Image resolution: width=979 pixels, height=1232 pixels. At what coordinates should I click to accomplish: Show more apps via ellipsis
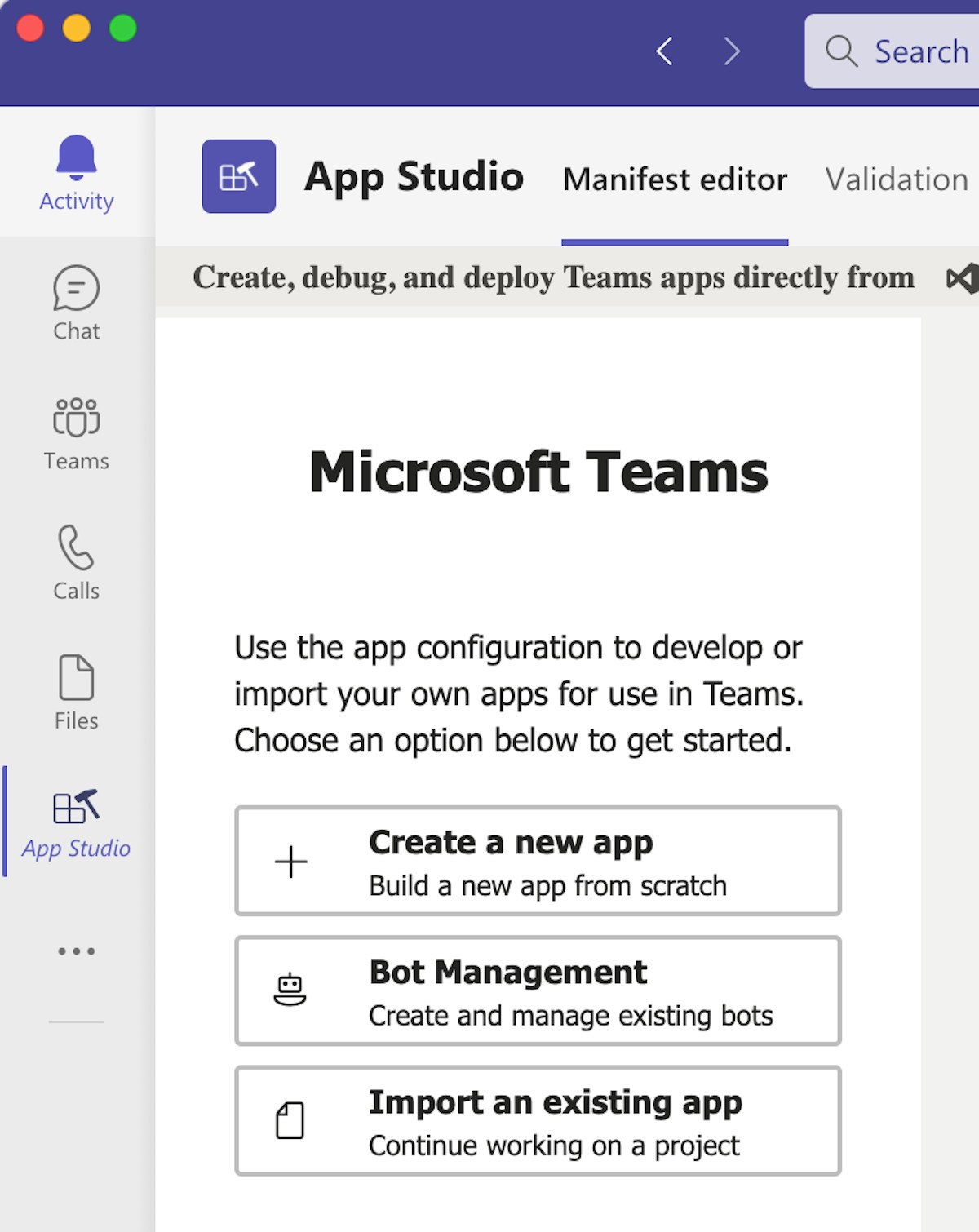[x=76, y=951]
